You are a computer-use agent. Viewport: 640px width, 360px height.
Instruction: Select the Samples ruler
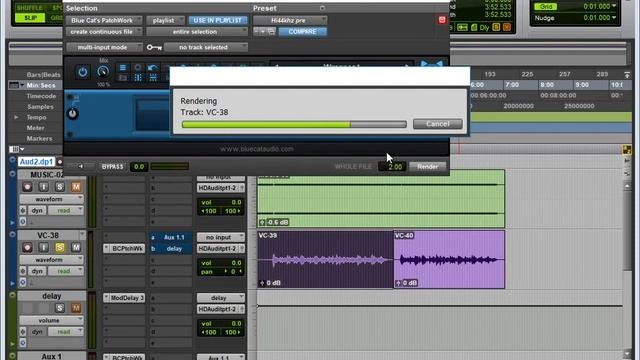pyautogui.click(x=40, y=107)
